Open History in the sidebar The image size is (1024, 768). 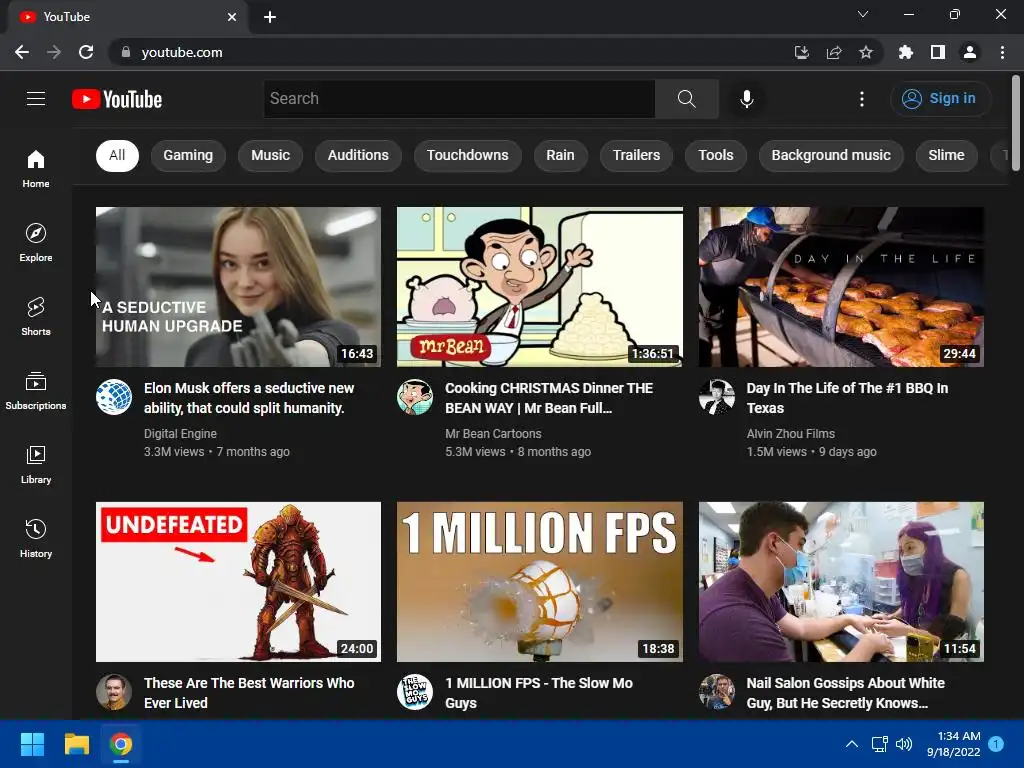pos(36,538)
